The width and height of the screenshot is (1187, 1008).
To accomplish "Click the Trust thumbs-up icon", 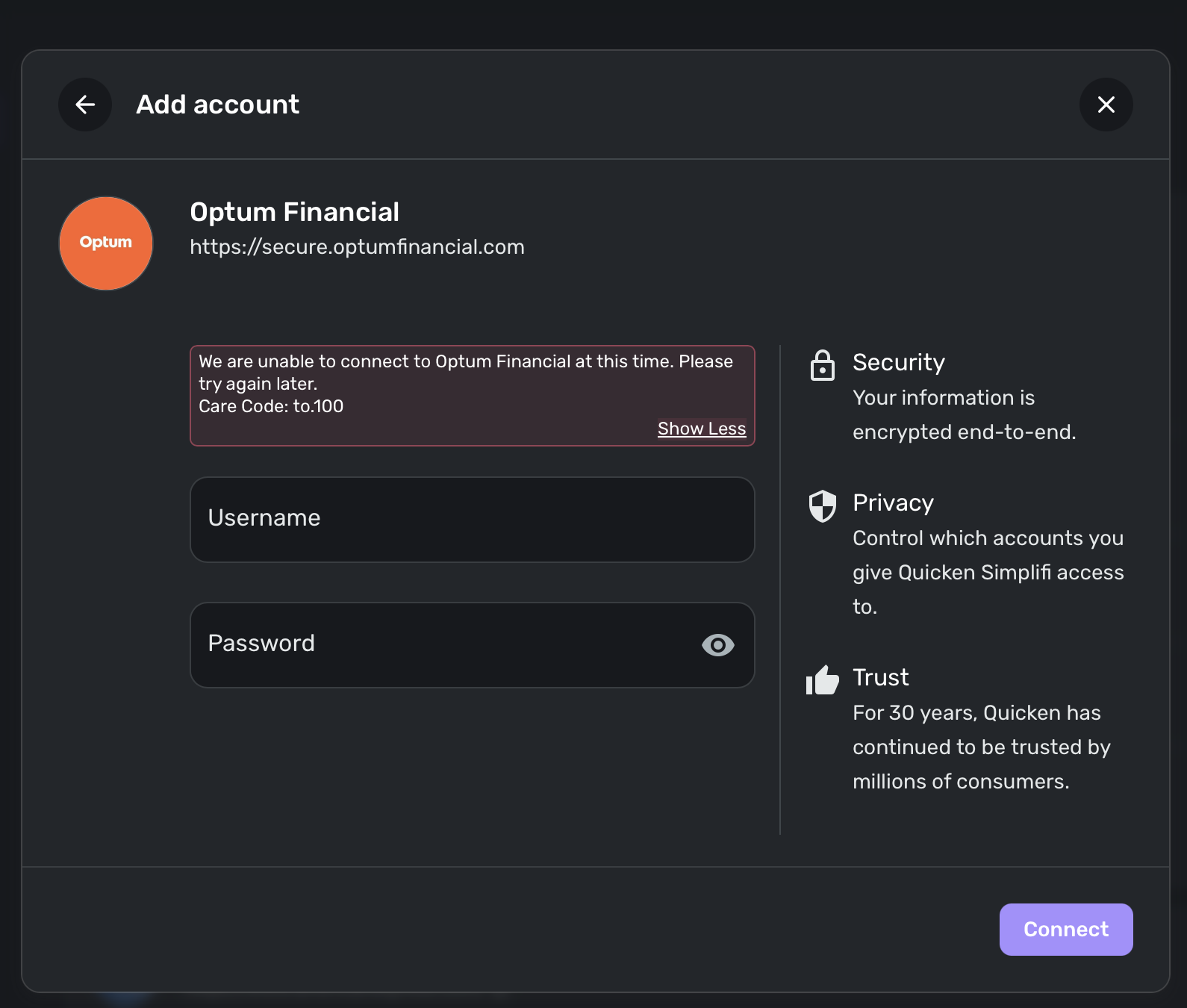I will [x=822, y=679].
